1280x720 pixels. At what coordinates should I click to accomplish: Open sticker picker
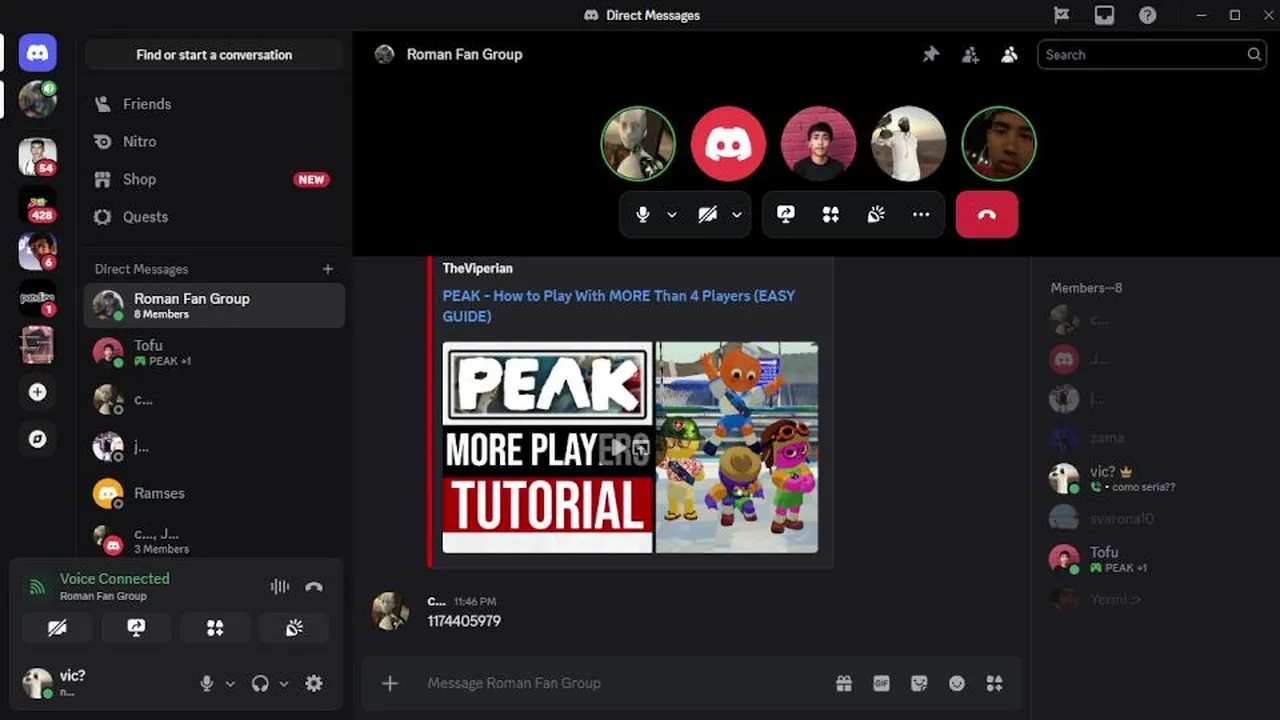(x=919, y=683)
